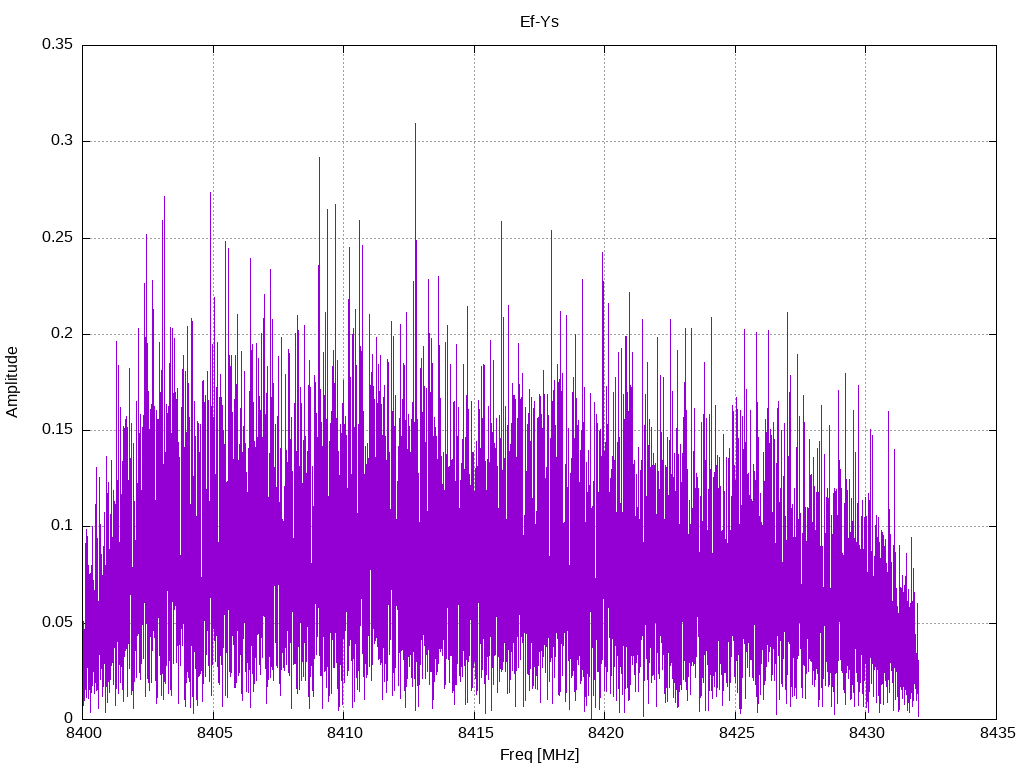Click the 0 y-axis tick label
This screenshot has height=768, width=1024.
pos(68,718)
